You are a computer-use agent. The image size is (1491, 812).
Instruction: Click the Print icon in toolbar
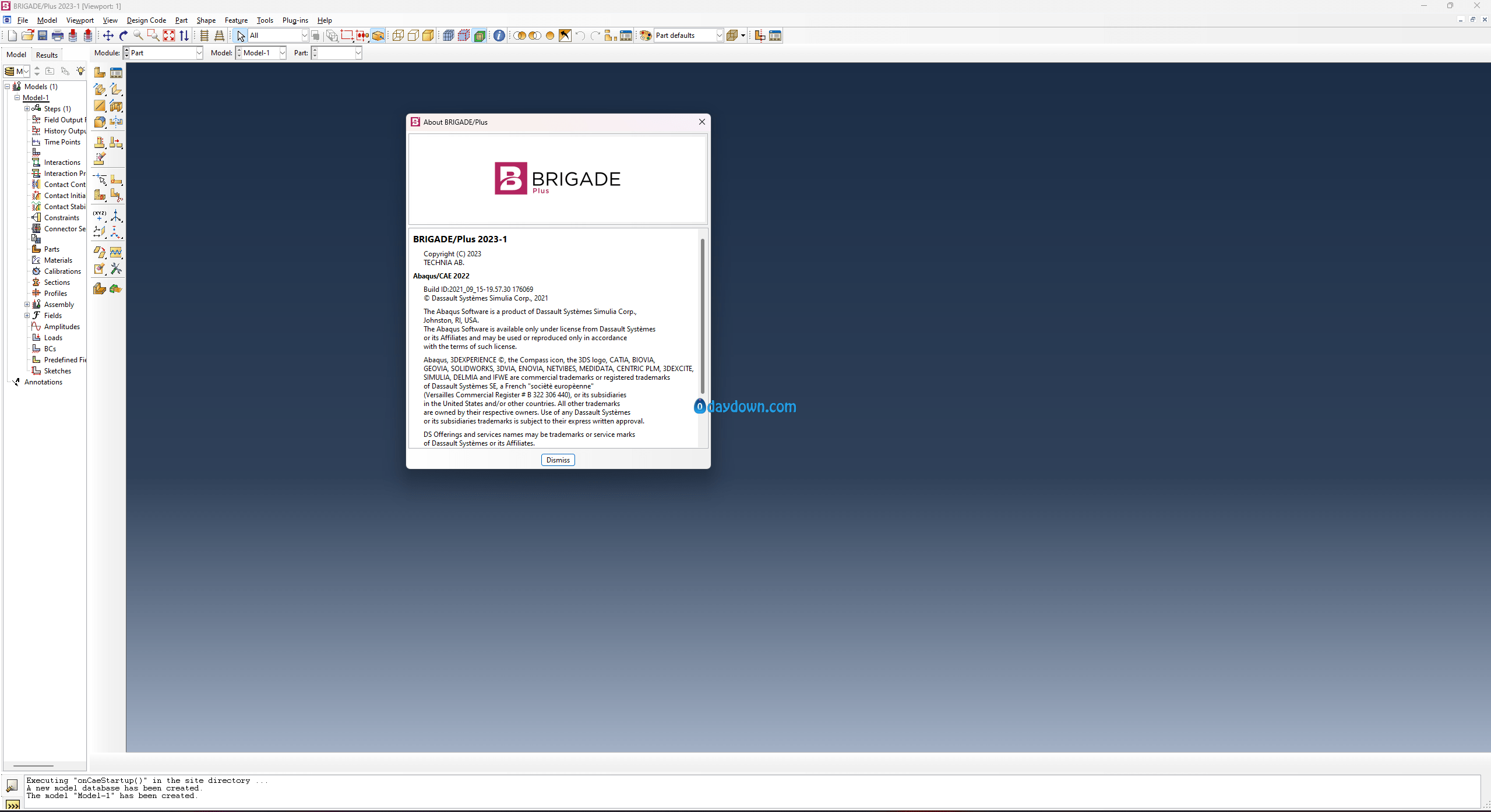[x=58, y=36]
